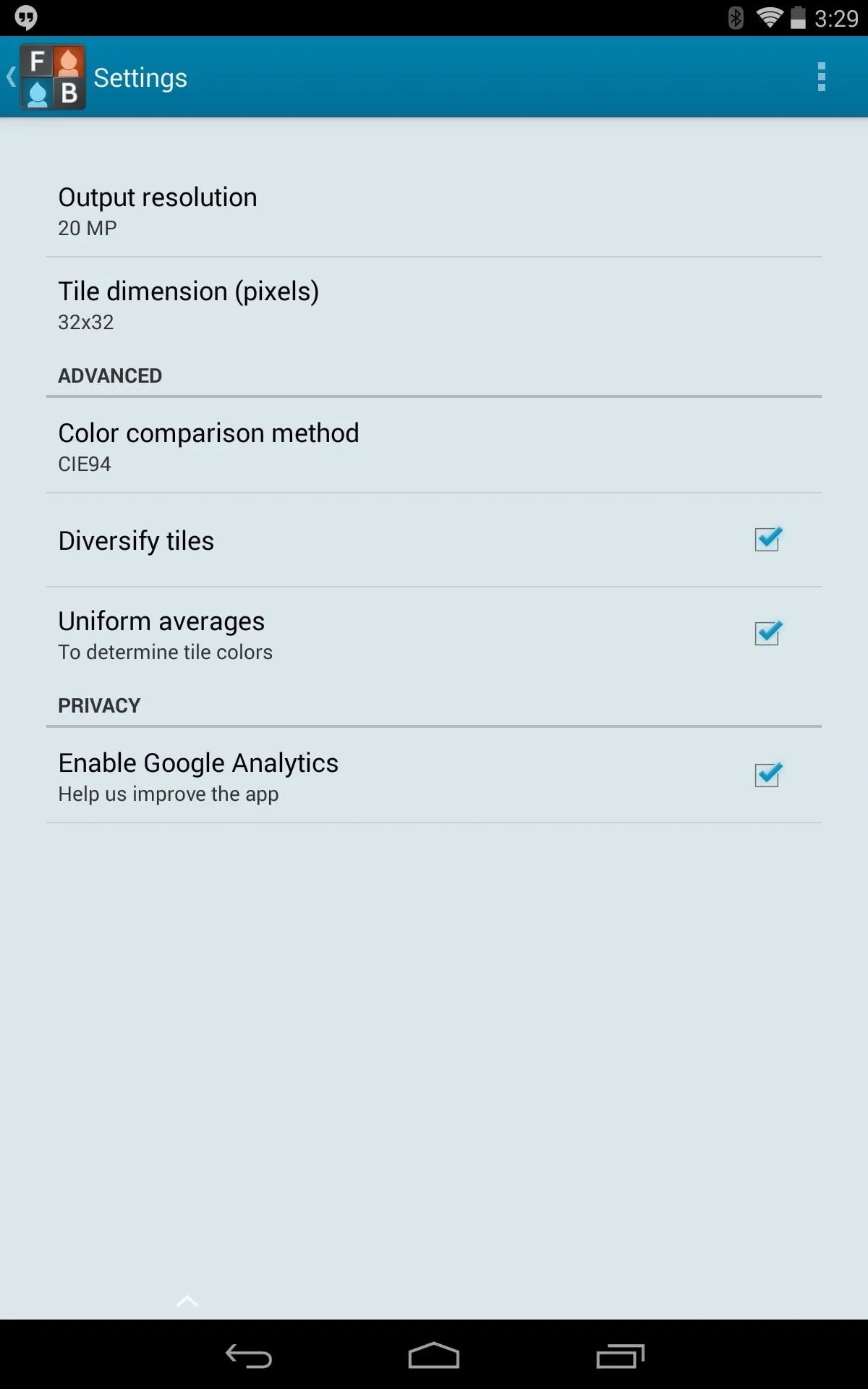Tap the small up caret above navigation bar

(x=187, y=1301)
